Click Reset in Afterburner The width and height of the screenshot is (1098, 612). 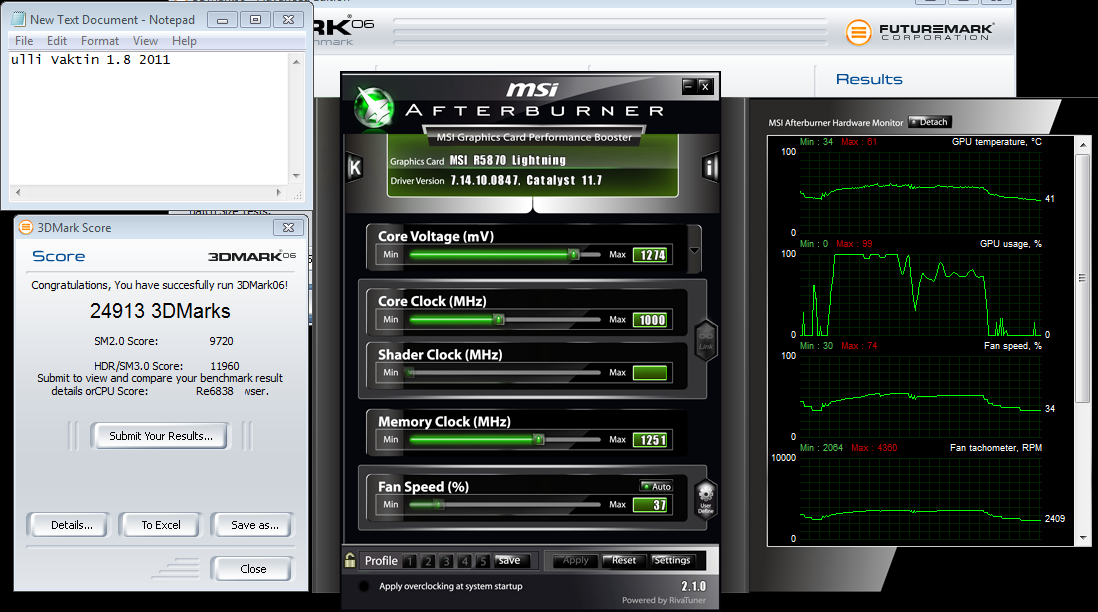(x=624, y=561)
